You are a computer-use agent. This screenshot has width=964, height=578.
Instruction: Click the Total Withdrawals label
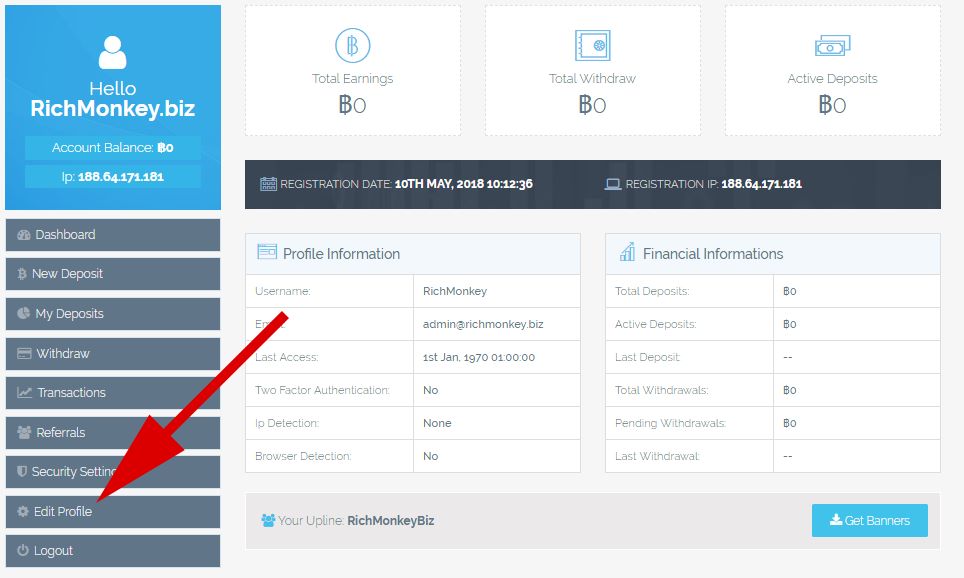pos(662,390)
